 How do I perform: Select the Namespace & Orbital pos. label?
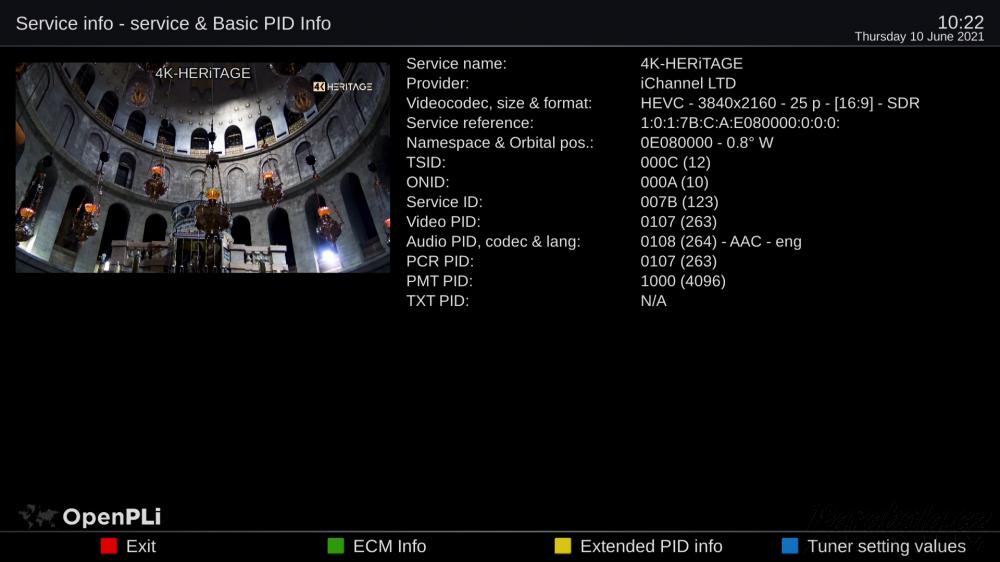pos(499,143)
